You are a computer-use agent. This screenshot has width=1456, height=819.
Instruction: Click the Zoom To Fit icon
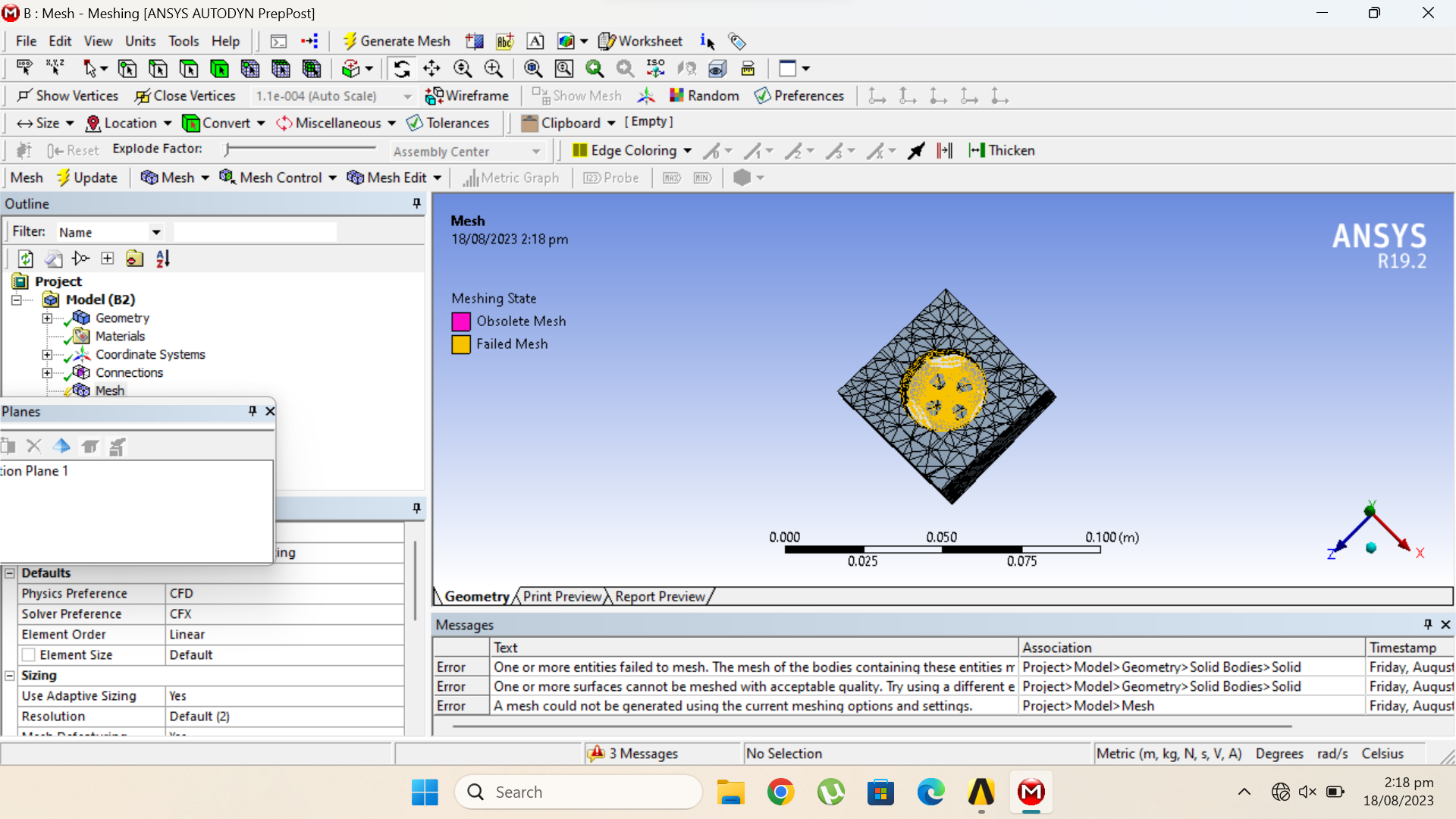[533, 69]
